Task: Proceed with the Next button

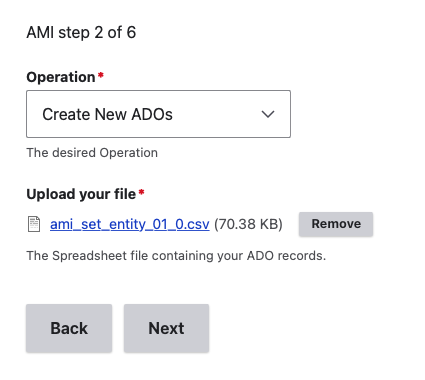Action: [x=166, y=328]
